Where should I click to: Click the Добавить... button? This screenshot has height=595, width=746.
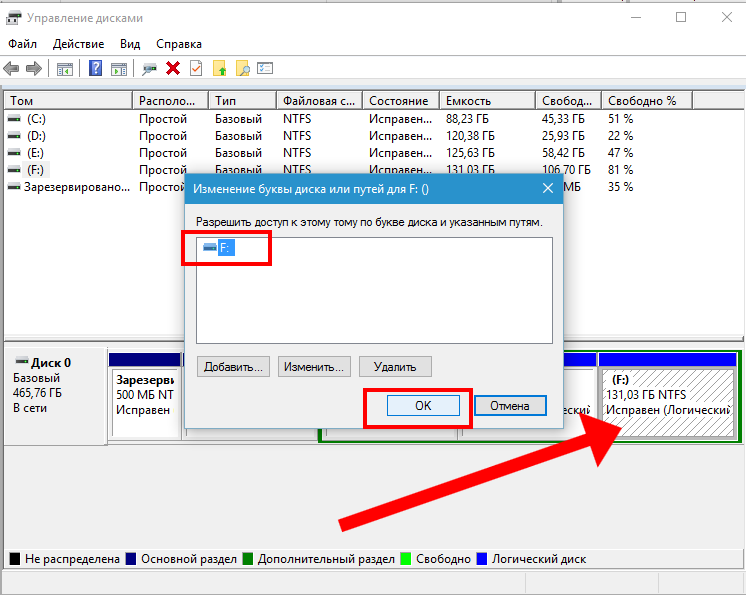(233, 367)
